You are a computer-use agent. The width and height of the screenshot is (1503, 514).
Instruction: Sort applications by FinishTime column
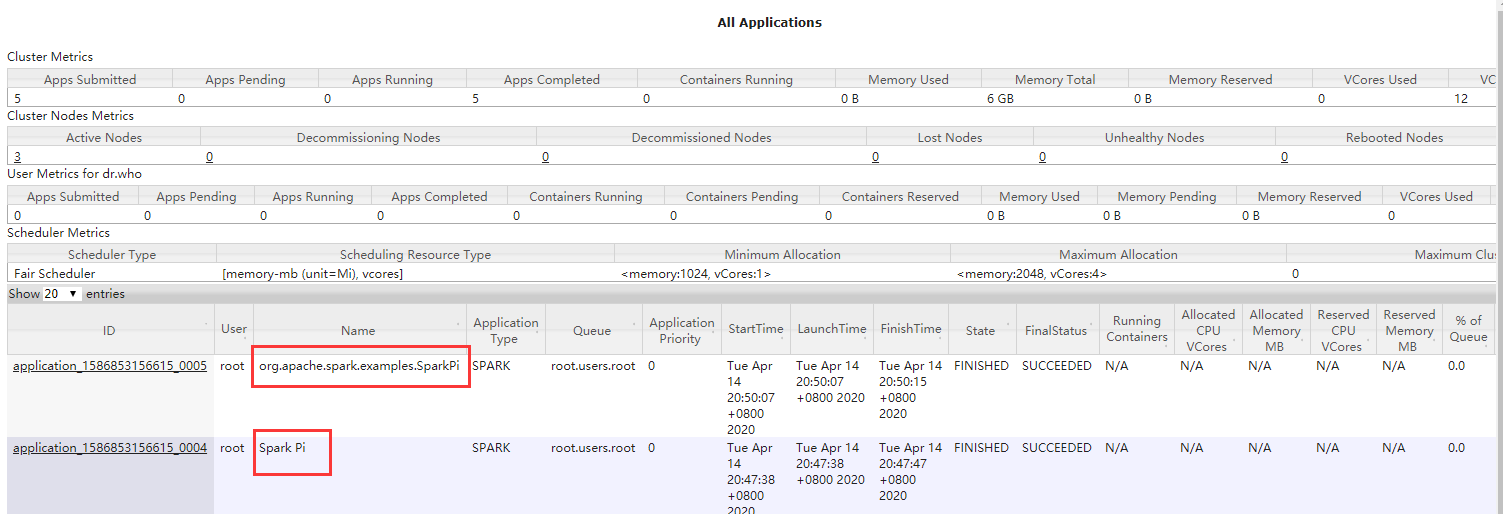click(x=911, y=330)
